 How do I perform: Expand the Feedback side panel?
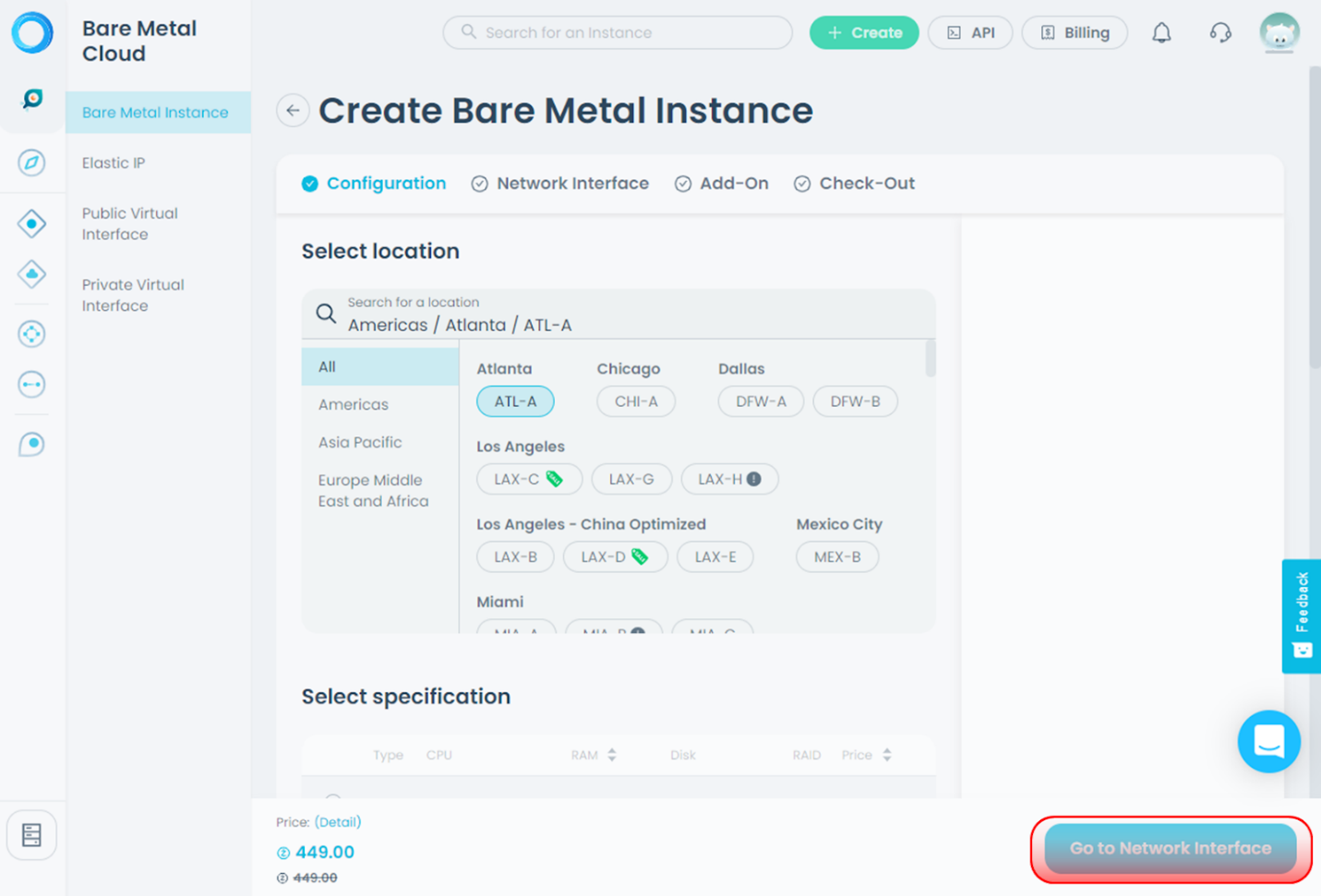pyautogui.click(x=1302, y=615)
